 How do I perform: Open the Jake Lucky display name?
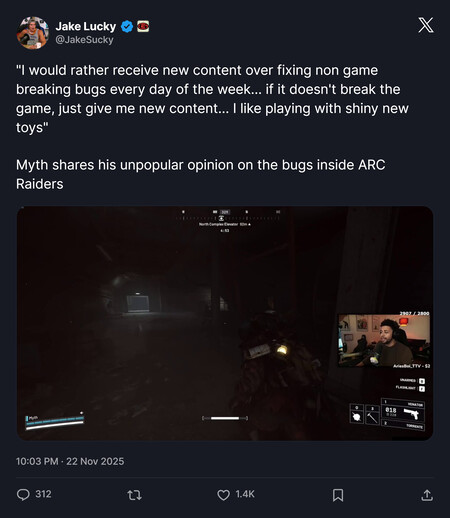[x=86, y=26]
